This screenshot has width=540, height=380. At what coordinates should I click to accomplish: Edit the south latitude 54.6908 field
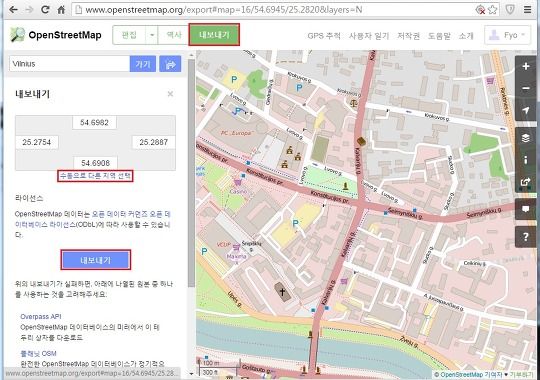point(95,163)
